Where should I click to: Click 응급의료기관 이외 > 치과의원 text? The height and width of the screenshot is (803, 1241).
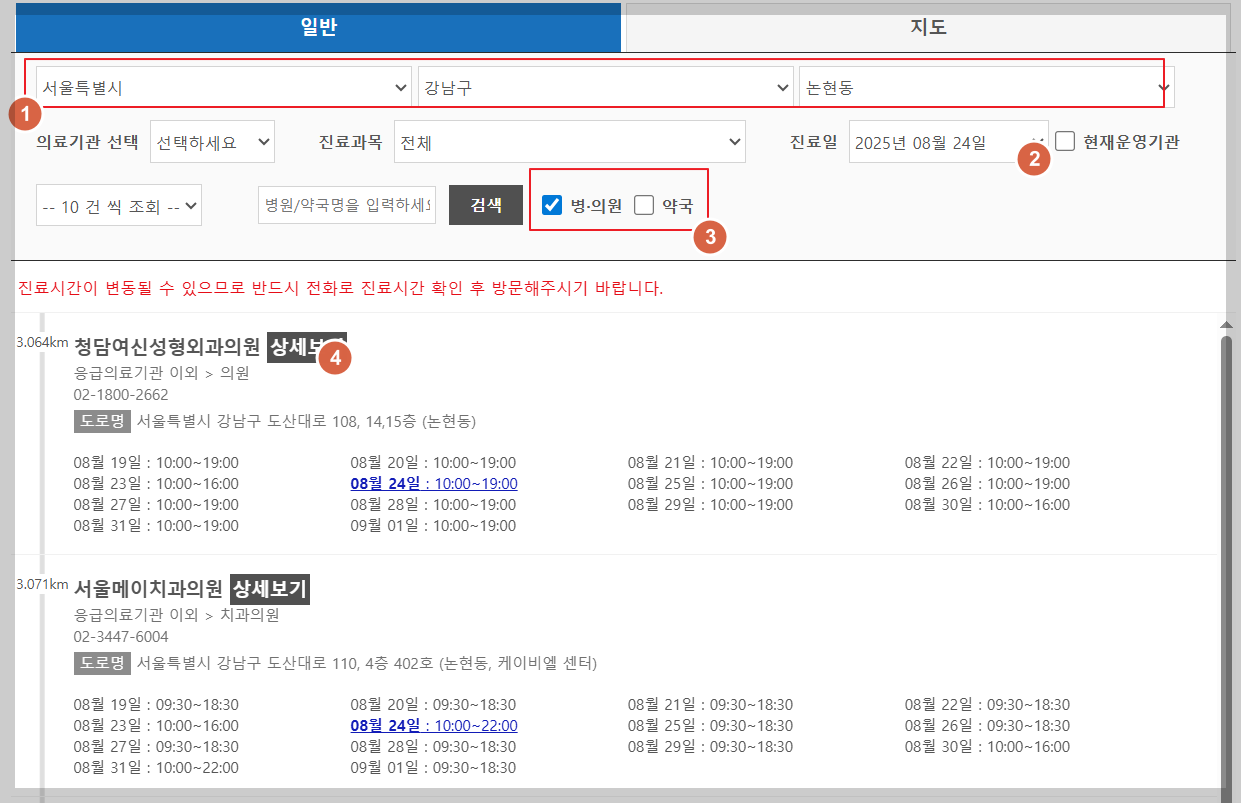[176, 615]
